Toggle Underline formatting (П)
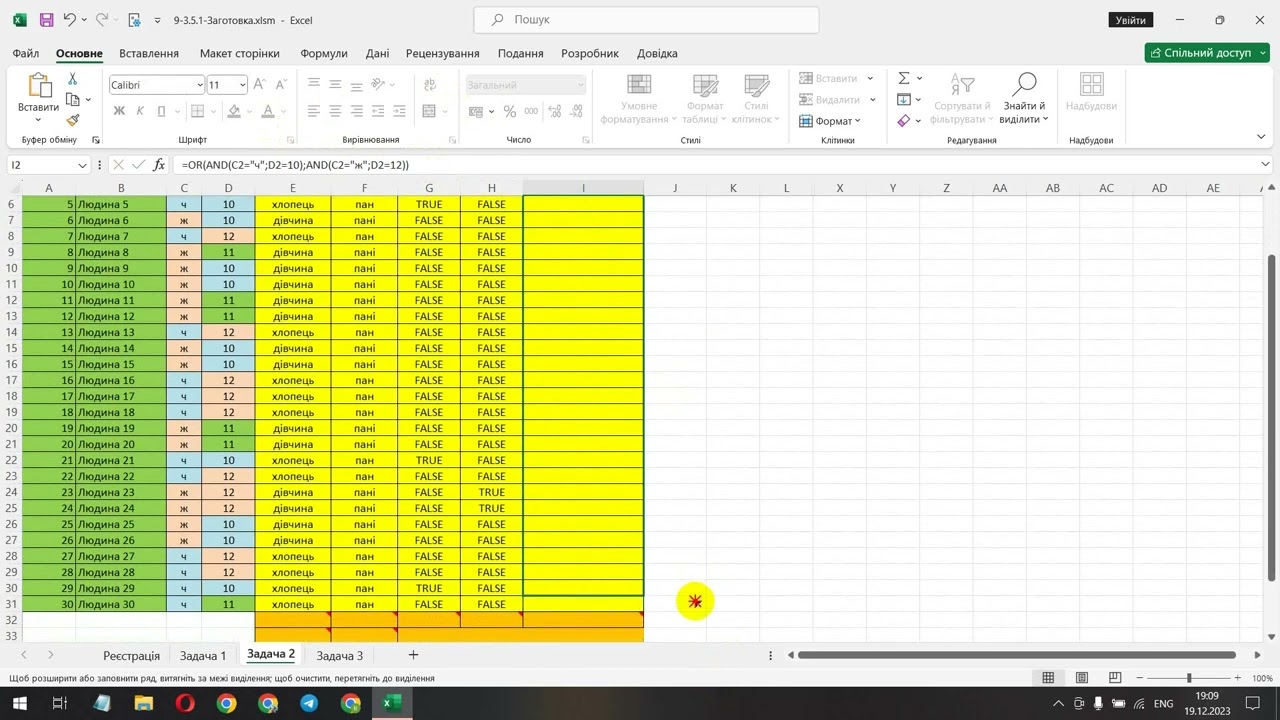Screen dimensions: 1280x720 pos(160,111)
